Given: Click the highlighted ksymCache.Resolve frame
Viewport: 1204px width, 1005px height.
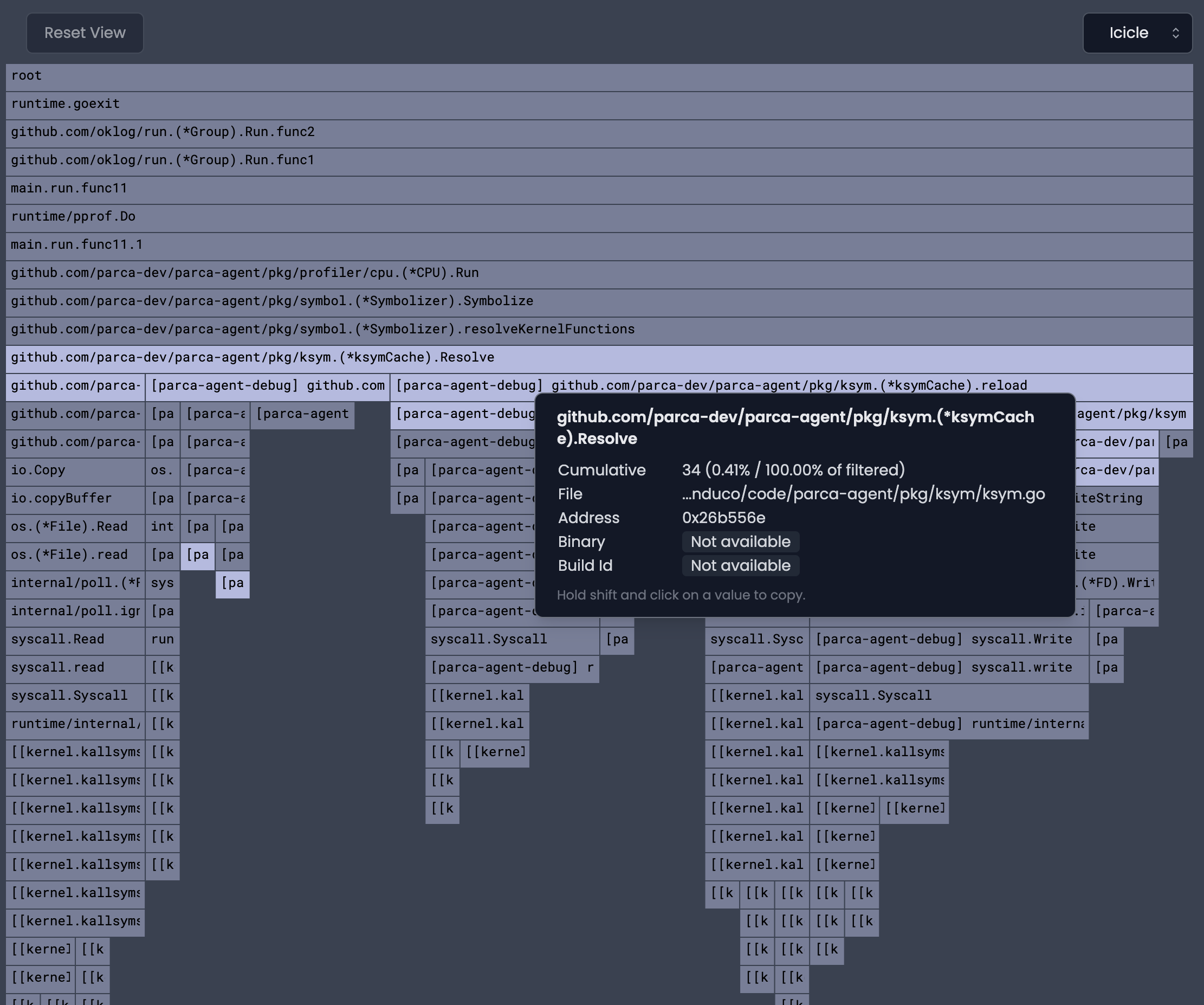Looking at the screenshot, I should click(599, 357).
